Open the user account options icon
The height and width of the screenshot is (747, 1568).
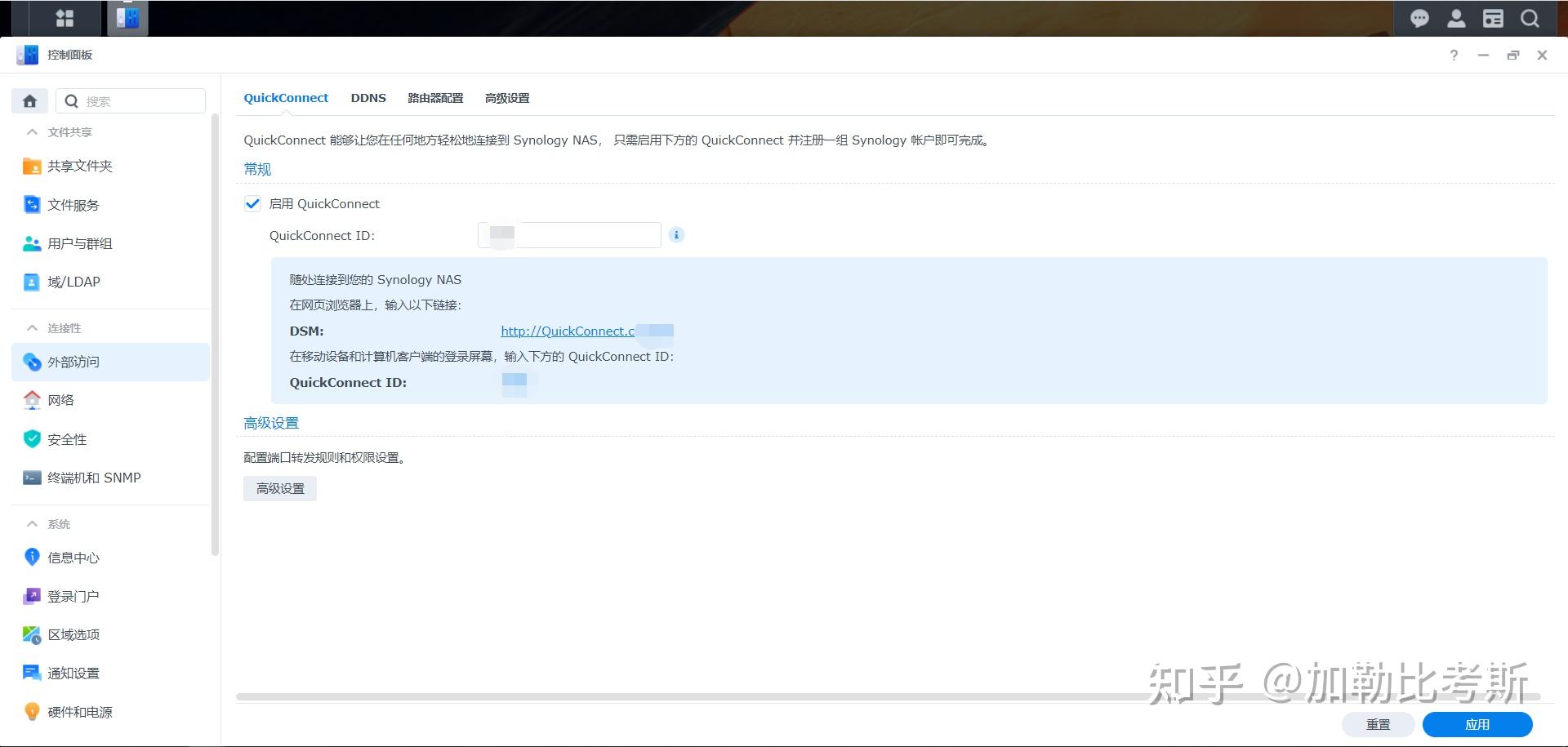point(1456,19)
